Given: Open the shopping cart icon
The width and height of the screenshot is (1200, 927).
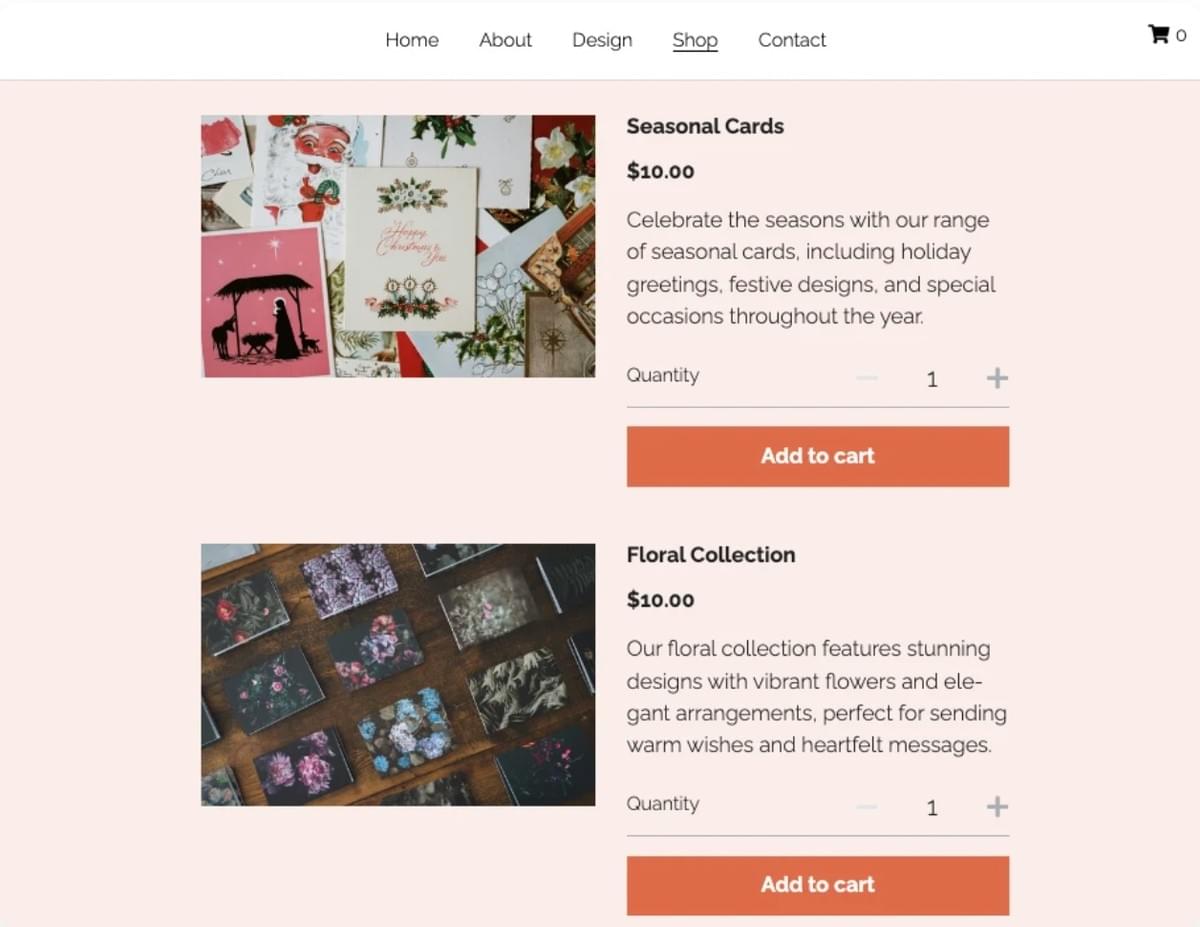Looking at the screenshot, I should (x=1160, y=35).
